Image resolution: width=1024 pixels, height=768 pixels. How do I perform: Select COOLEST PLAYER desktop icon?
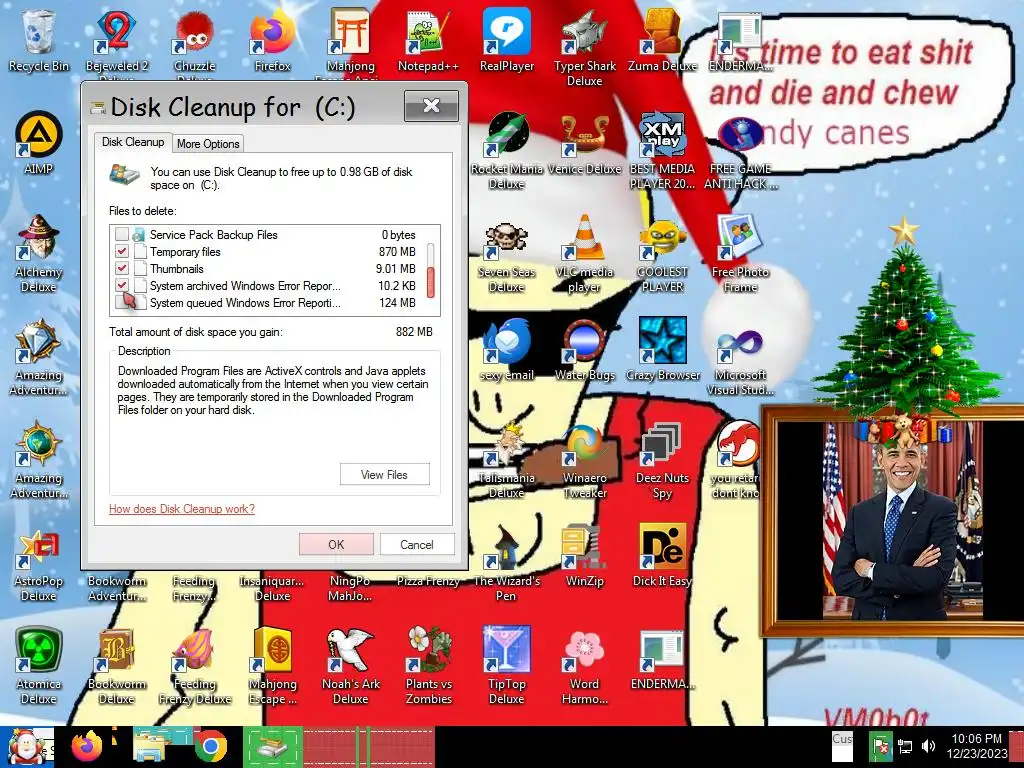662,255
